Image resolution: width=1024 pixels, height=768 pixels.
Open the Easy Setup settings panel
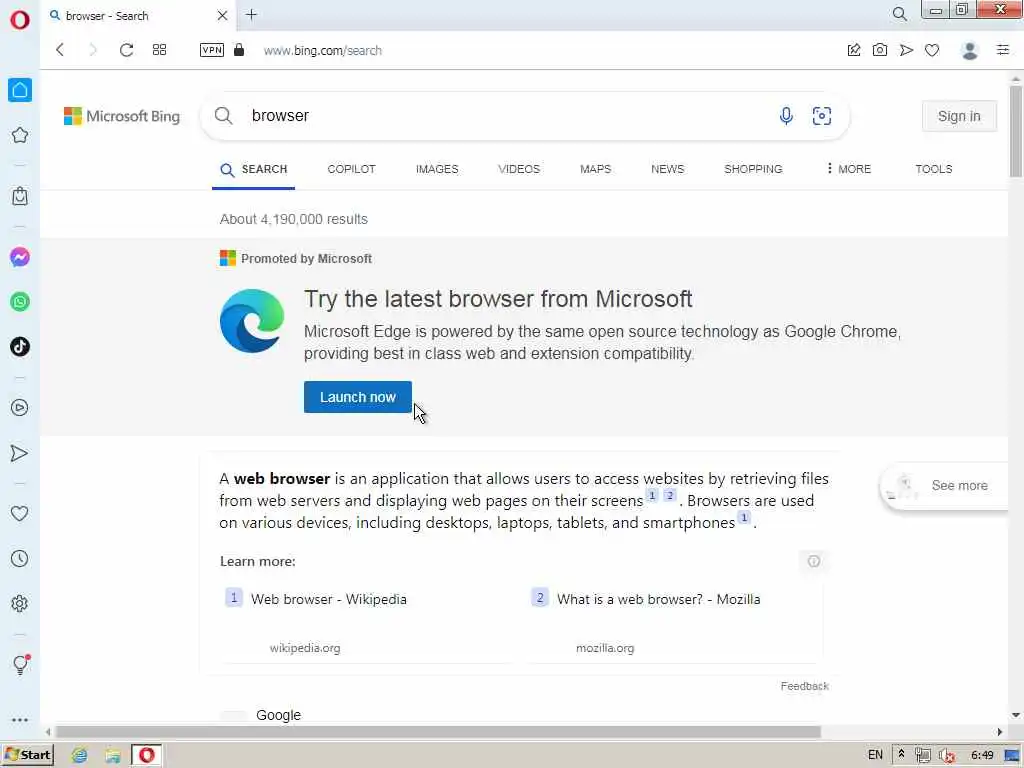coord(1003,50)
